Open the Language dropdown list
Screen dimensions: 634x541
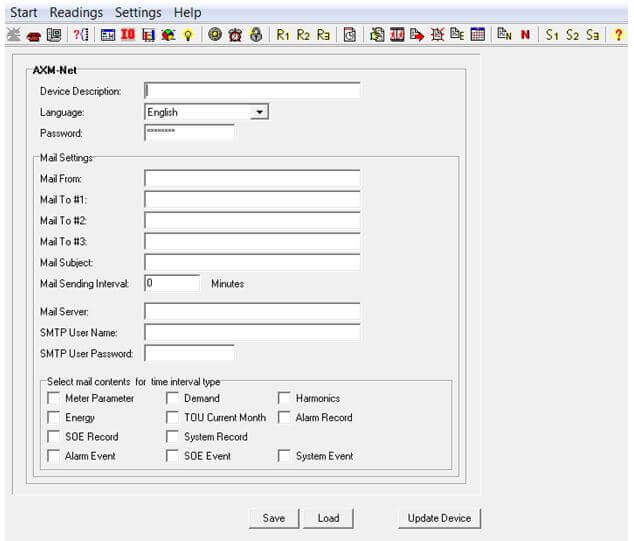pyautogui.click(x=260, y=112)
